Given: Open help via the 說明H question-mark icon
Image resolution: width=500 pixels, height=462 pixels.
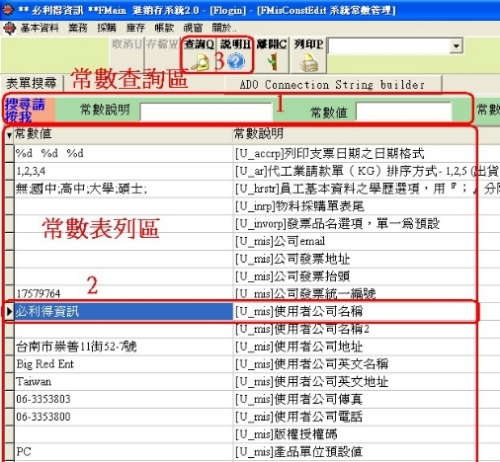Looking at the screenshot, I should tap(236, 62).
